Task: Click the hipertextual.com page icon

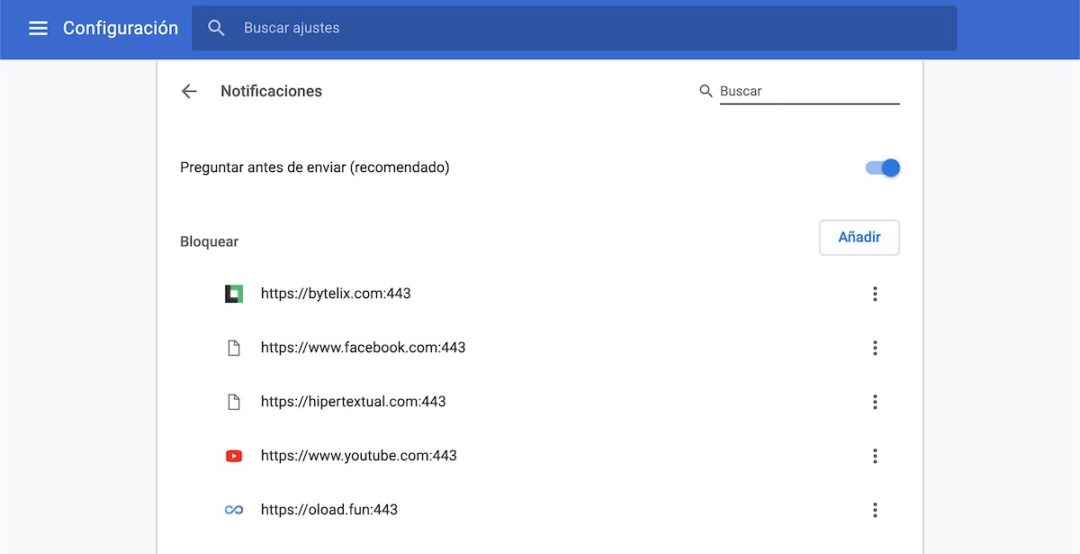Action: coord(234,402)
